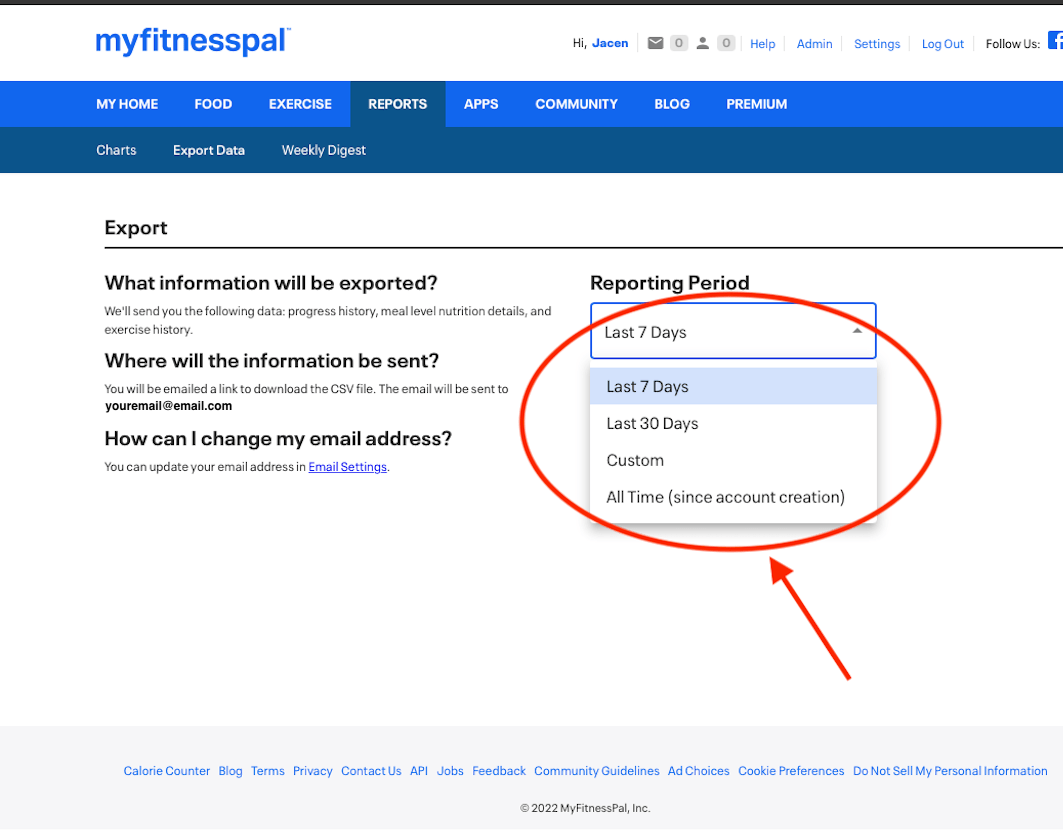Screen dimensions: 1063x830
Task: Go to the PREMIUM section
Action: [756, 103]
